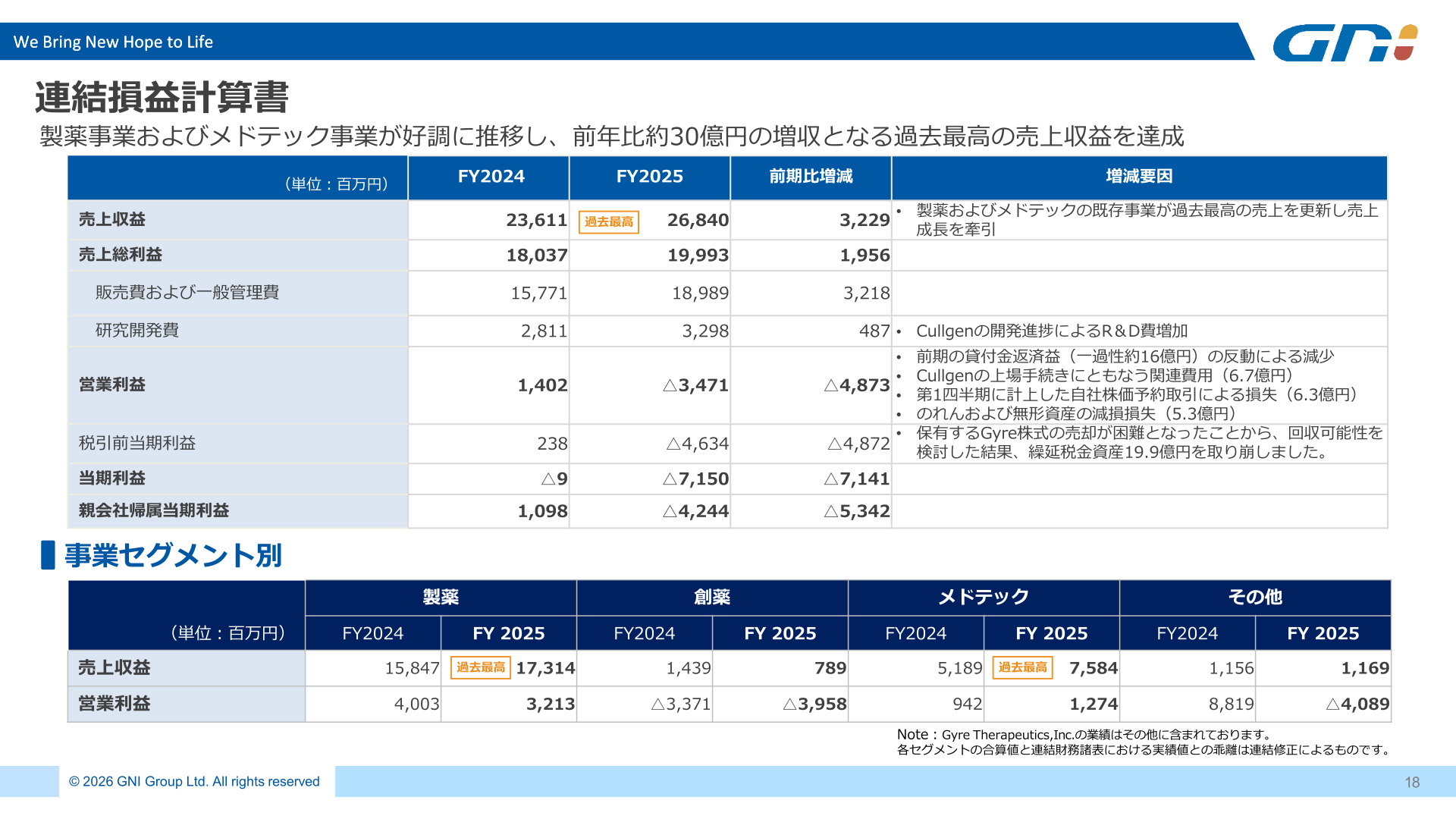1456x819 pixels.
Task: Click the pre-tax loss value △4,634
Action: tap(698, 444)
